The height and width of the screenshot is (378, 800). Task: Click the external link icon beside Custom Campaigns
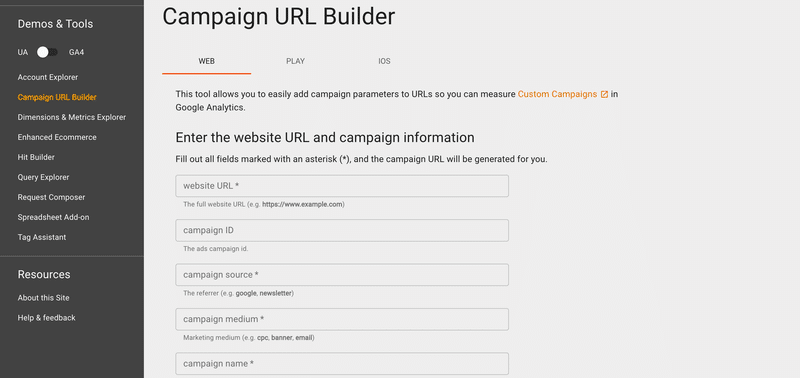604,94
